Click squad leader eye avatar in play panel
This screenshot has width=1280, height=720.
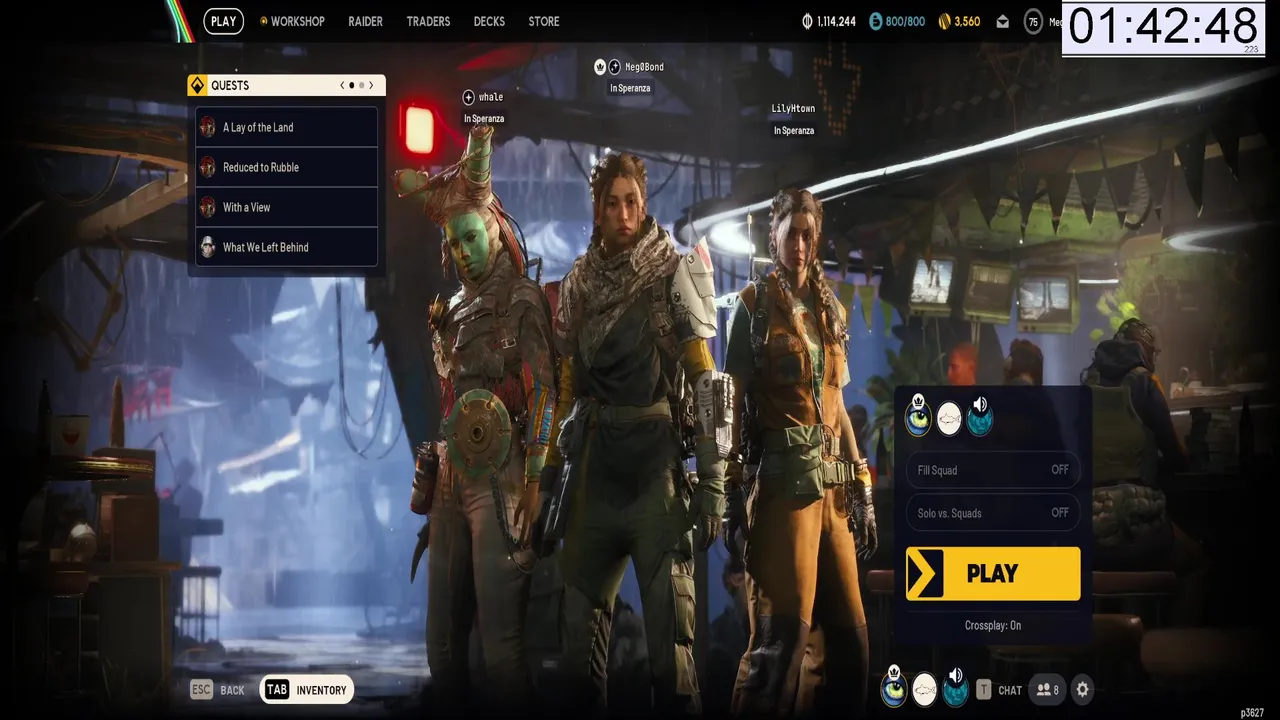[918, 417]
